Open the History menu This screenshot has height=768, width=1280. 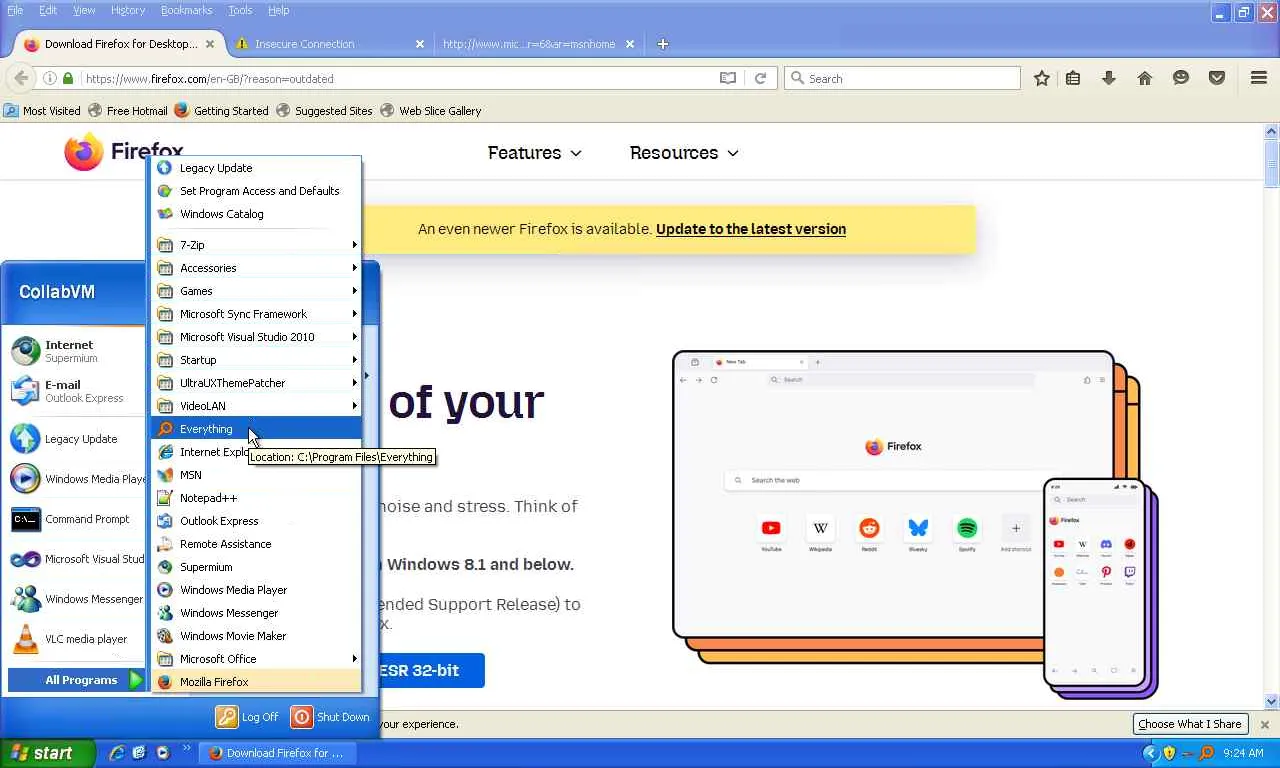pos(128,10)
